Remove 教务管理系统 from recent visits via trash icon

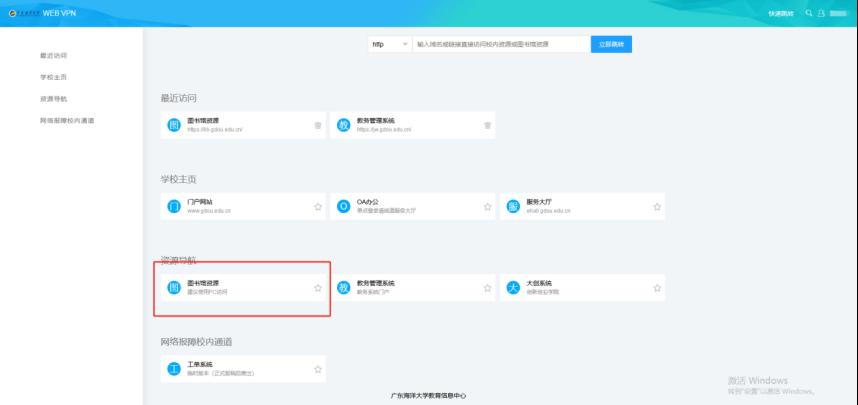click(488, 125)
